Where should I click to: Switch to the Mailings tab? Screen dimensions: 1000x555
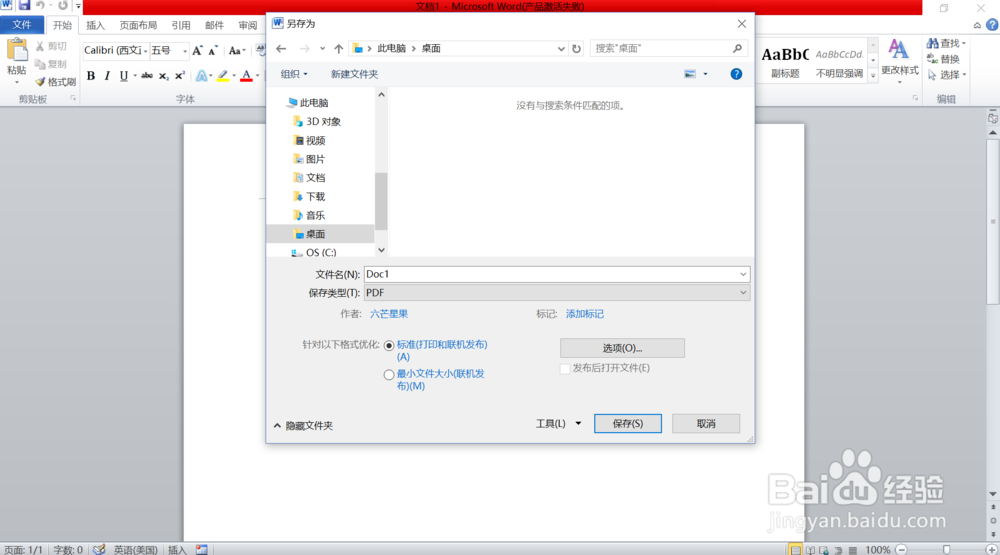(x=214, y=26)
